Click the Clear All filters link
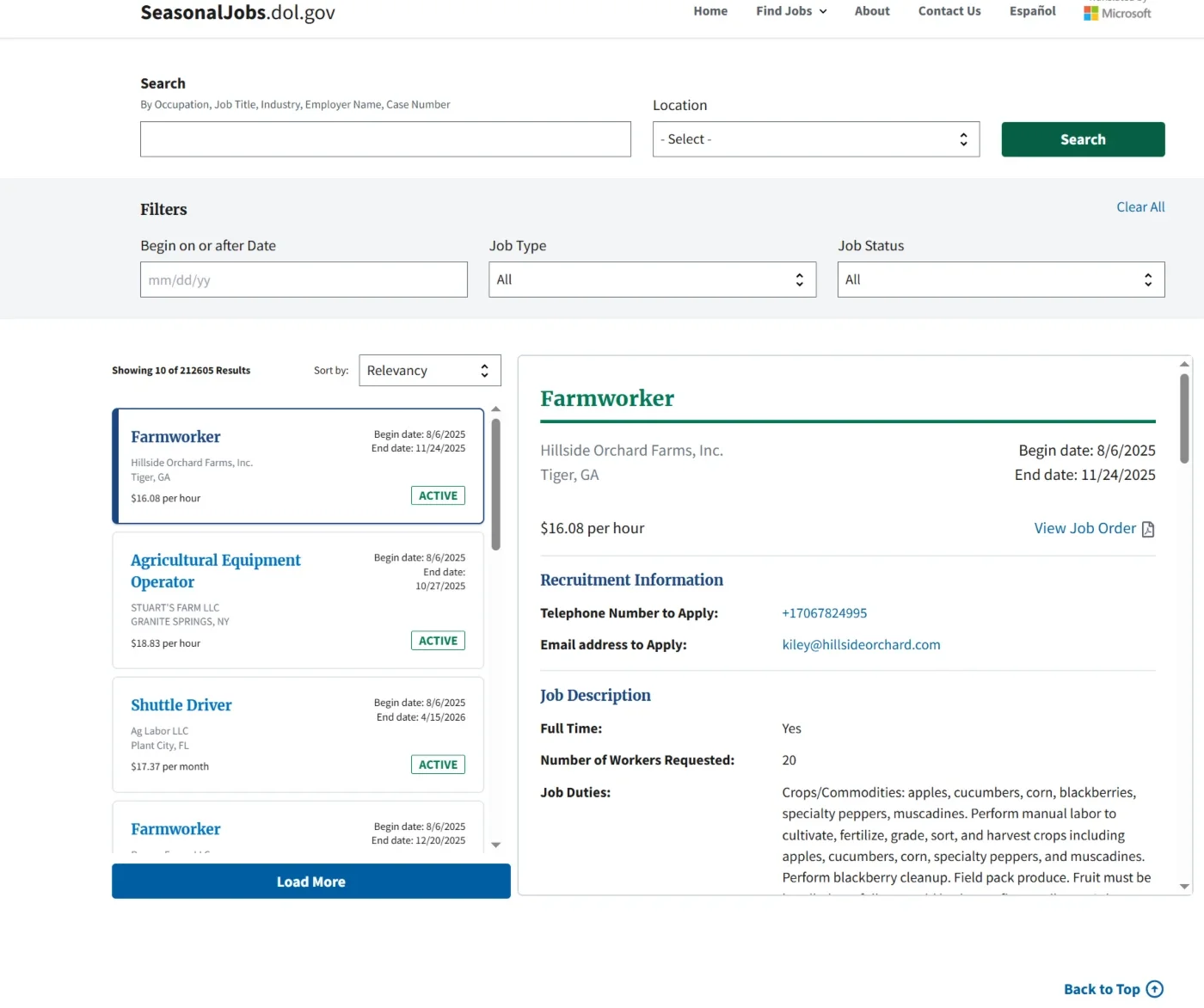 [x=1140, y=207]
